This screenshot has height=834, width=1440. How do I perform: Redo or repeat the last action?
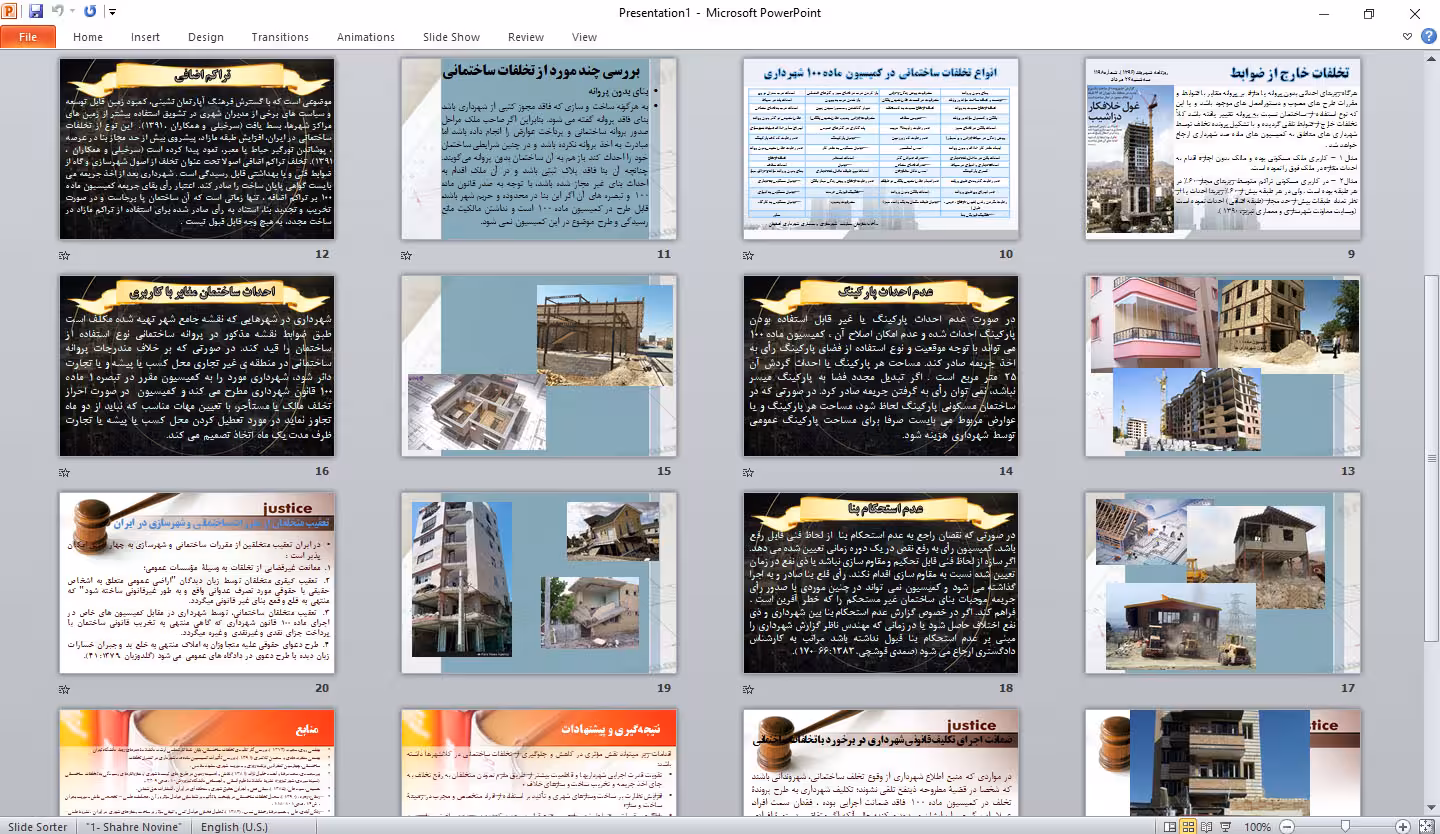pos(91,12)
